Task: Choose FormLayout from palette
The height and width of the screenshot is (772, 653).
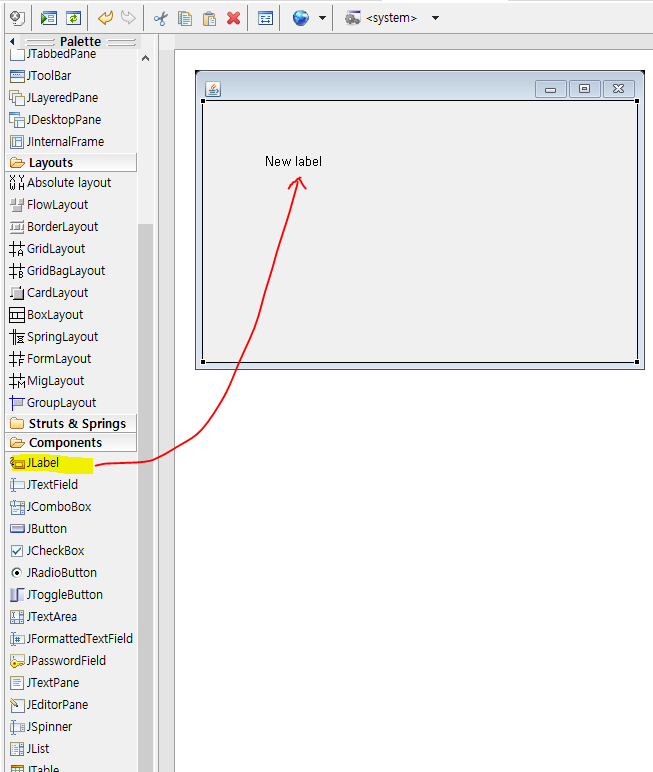Action: pos(51,359)
